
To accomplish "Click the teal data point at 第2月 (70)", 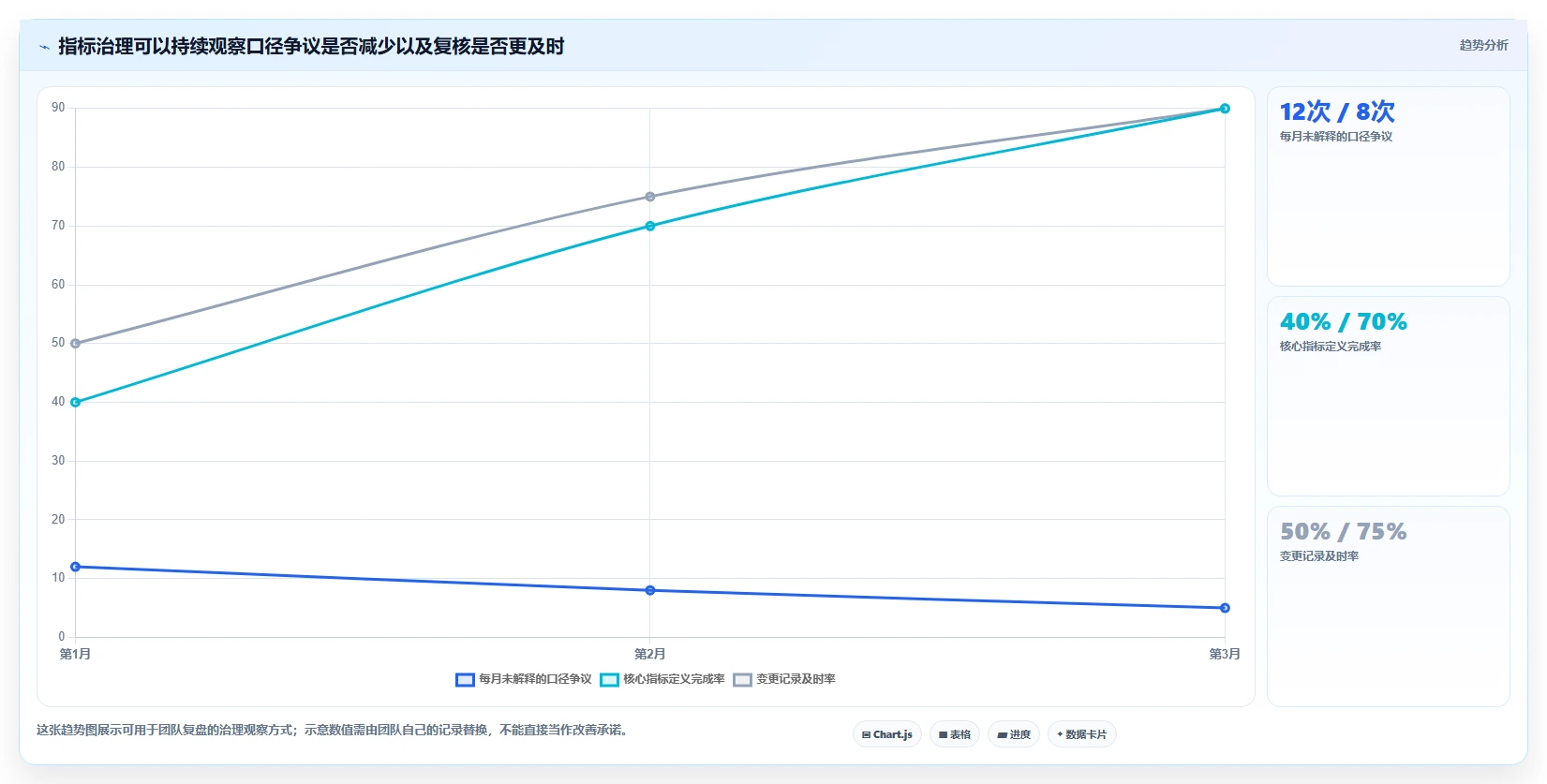I will point(650,226).
